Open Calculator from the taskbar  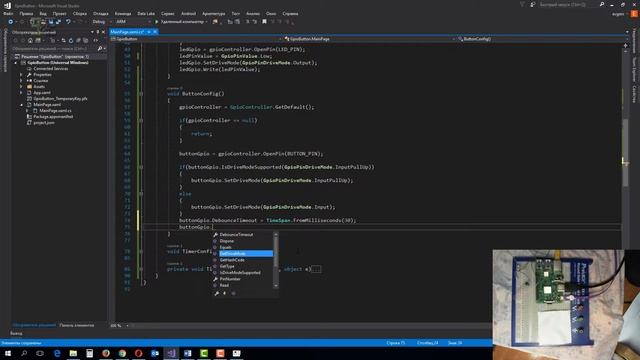coord(89,353)
